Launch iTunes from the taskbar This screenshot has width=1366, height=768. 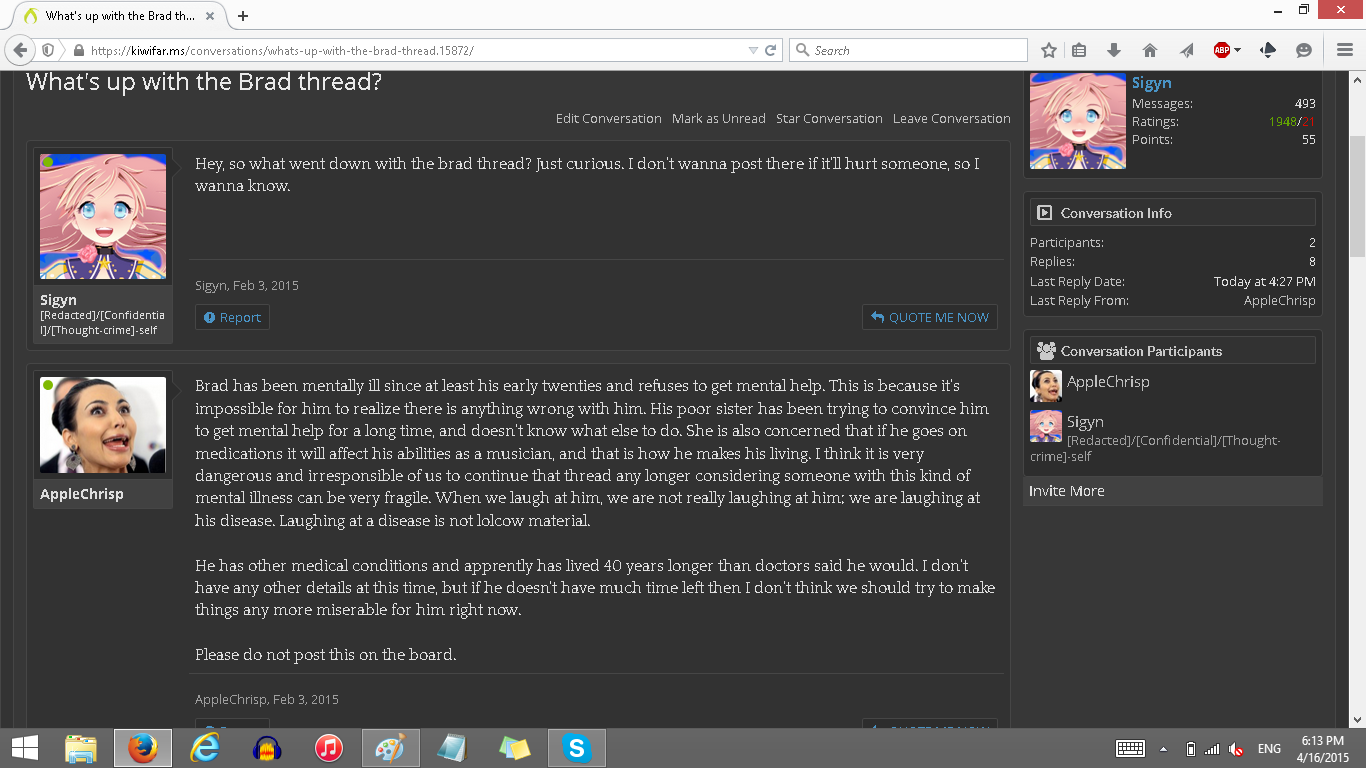click(328, 747)
